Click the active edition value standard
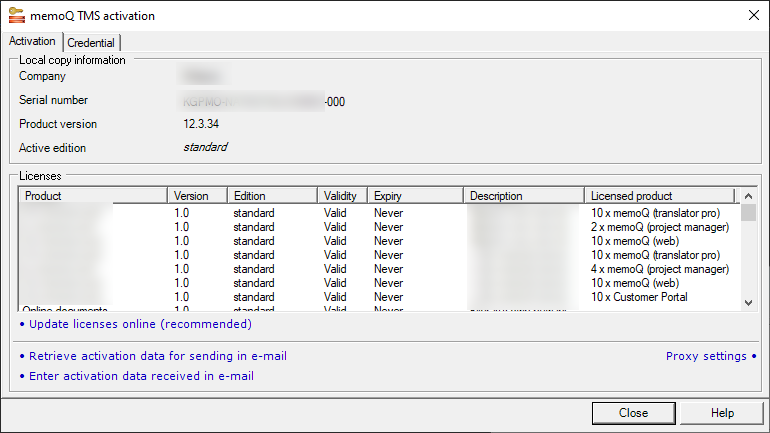 pos(205,147)
